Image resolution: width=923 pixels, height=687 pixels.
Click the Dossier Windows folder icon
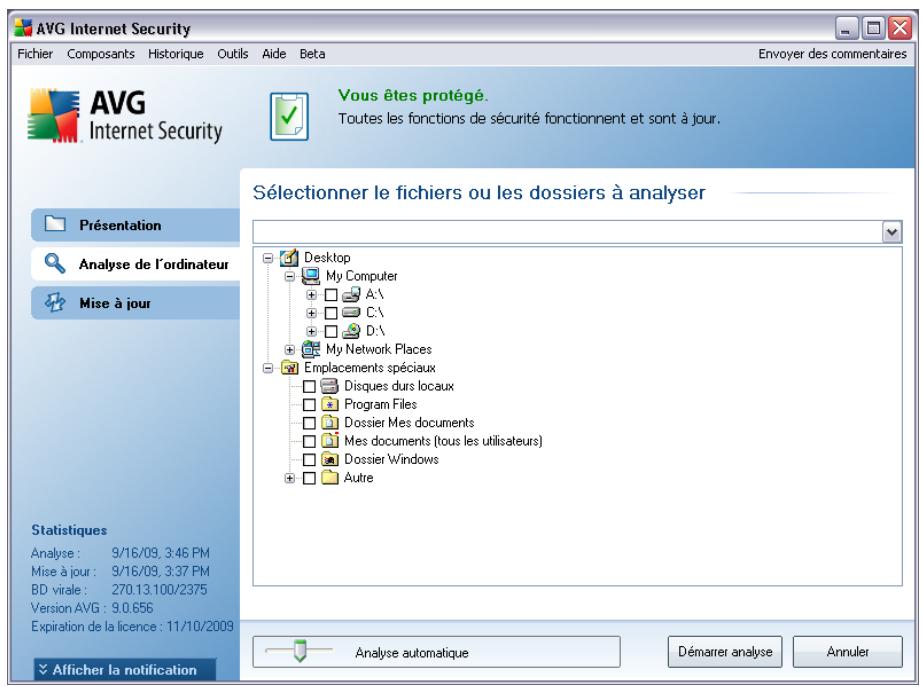coord(330,459)
